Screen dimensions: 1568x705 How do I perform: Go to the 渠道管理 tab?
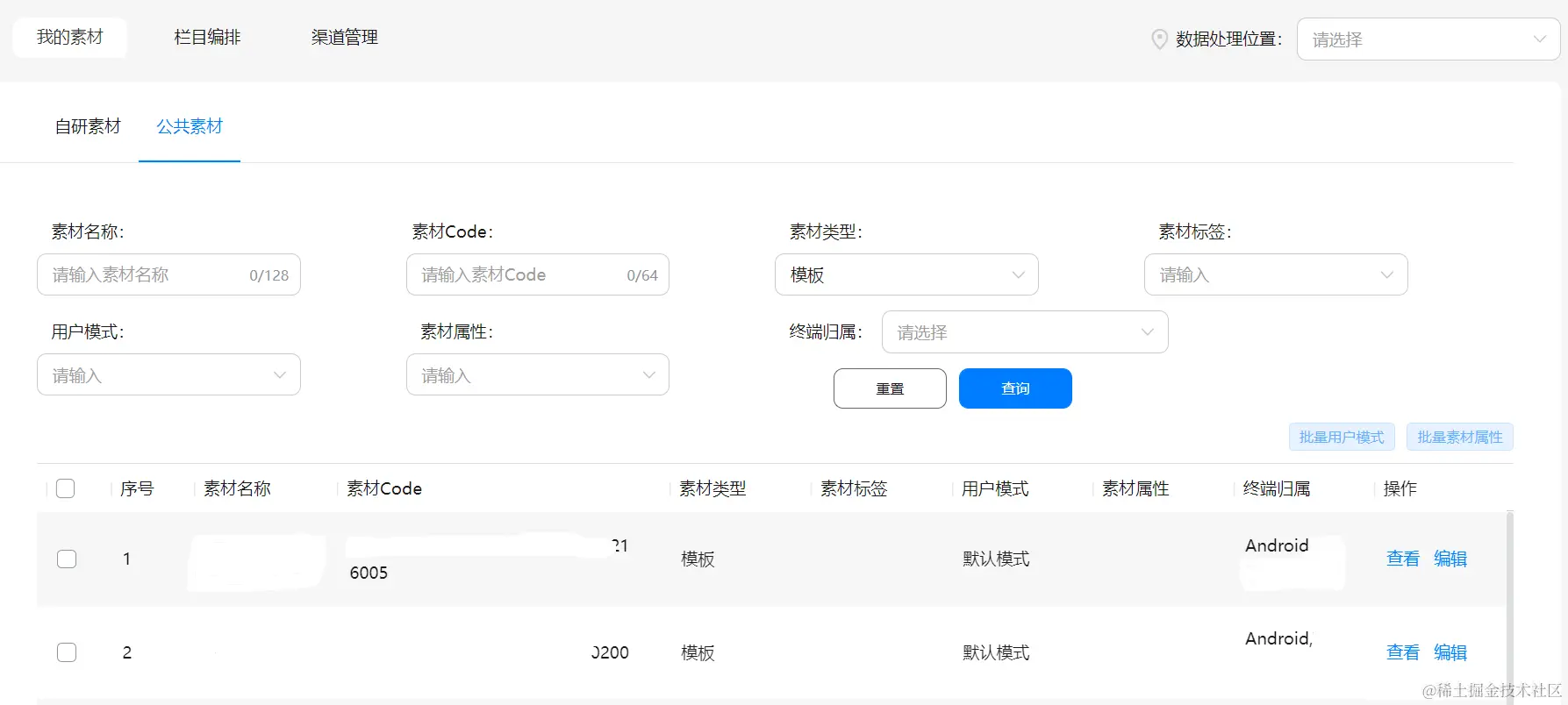pyautogui.click(x=344, y=38)
